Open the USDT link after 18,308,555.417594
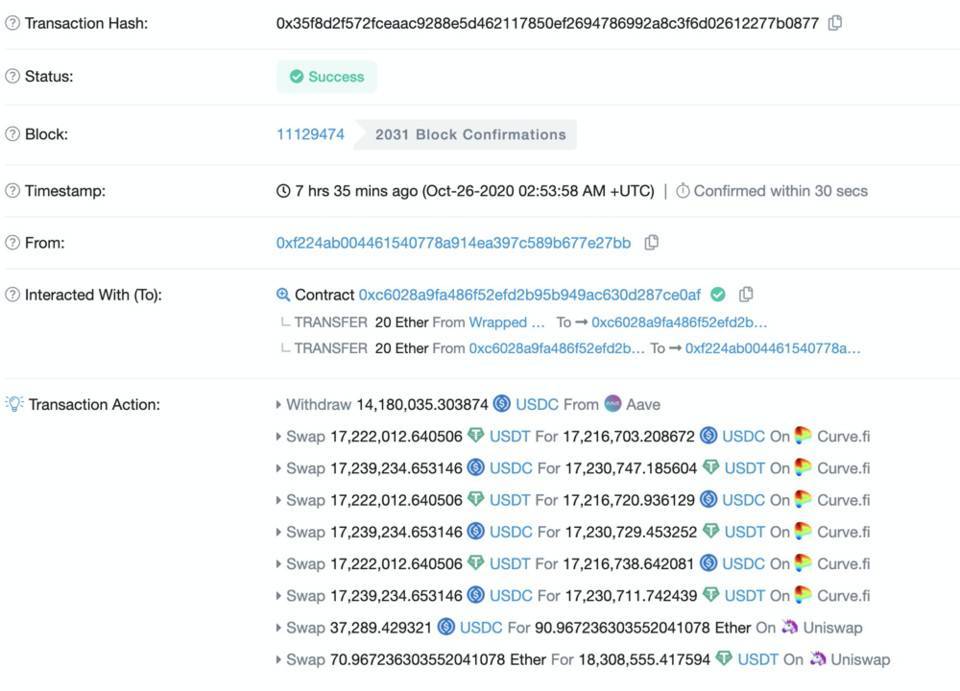The width and height of the screenshot is (960, 691). click(758, 659)
